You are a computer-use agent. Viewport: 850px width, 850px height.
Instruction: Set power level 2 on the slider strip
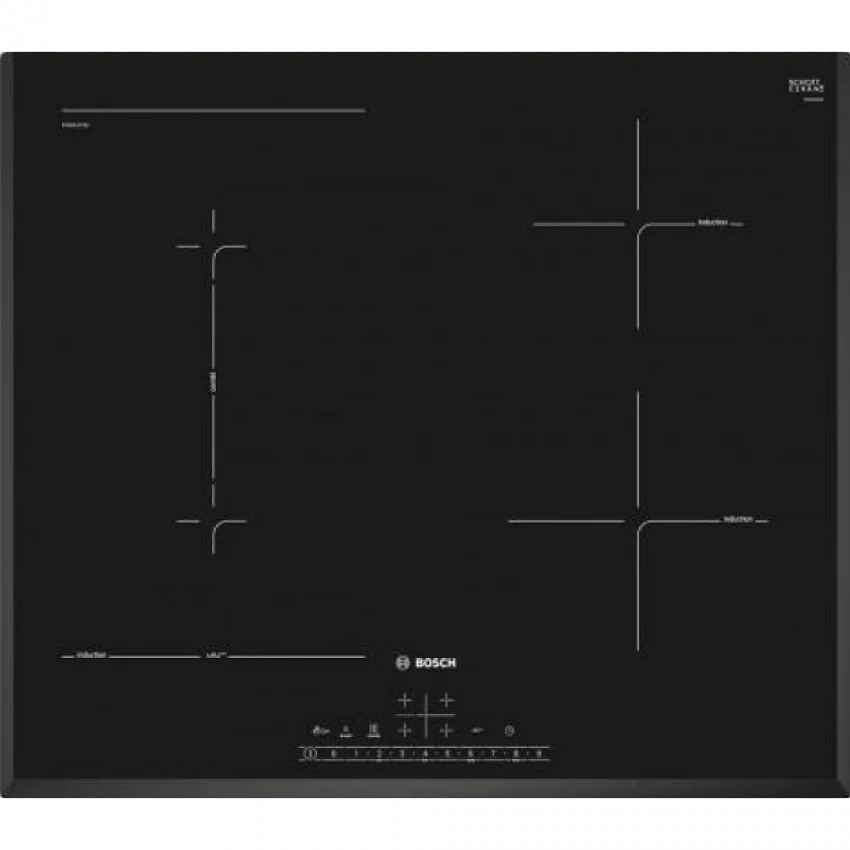point(379,753)
